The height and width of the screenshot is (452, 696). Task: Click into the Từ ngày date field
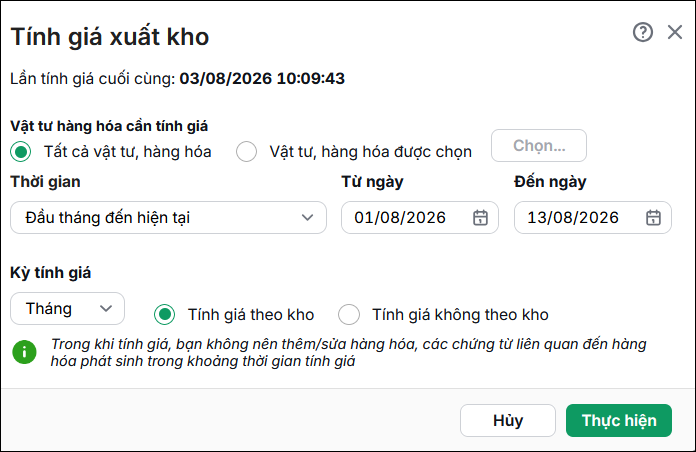pos(420,218)
